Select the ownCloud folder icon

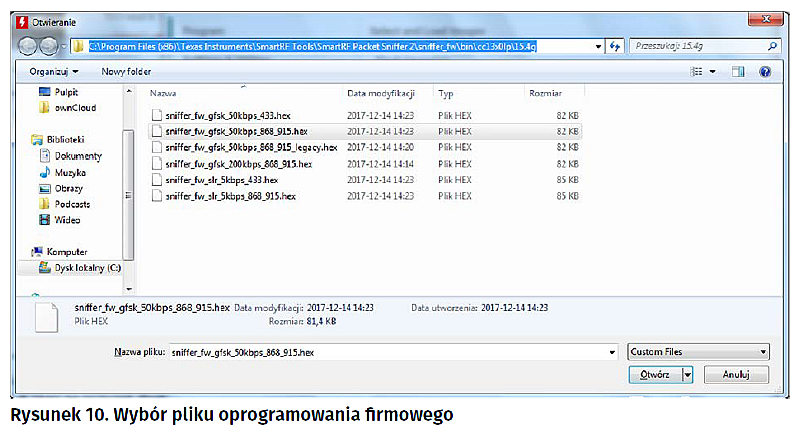click(x=45, y=108)
